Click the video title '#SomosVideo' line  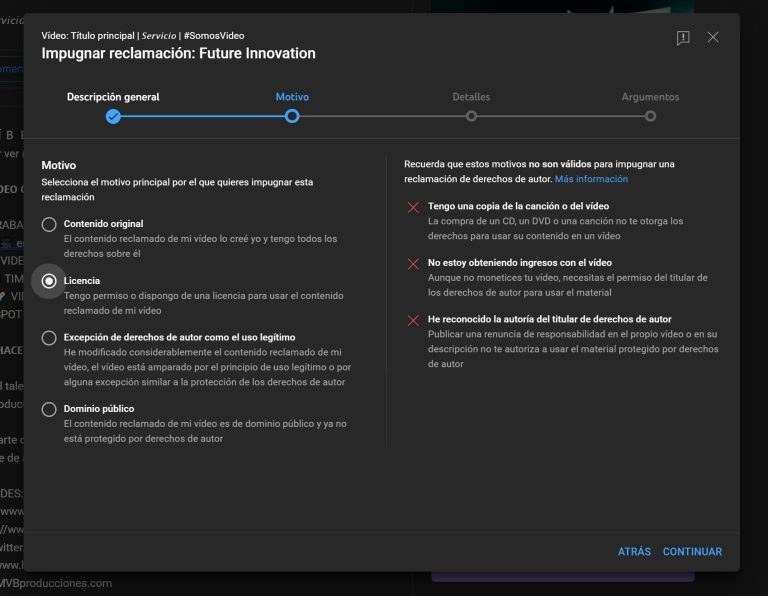(143, 36)
